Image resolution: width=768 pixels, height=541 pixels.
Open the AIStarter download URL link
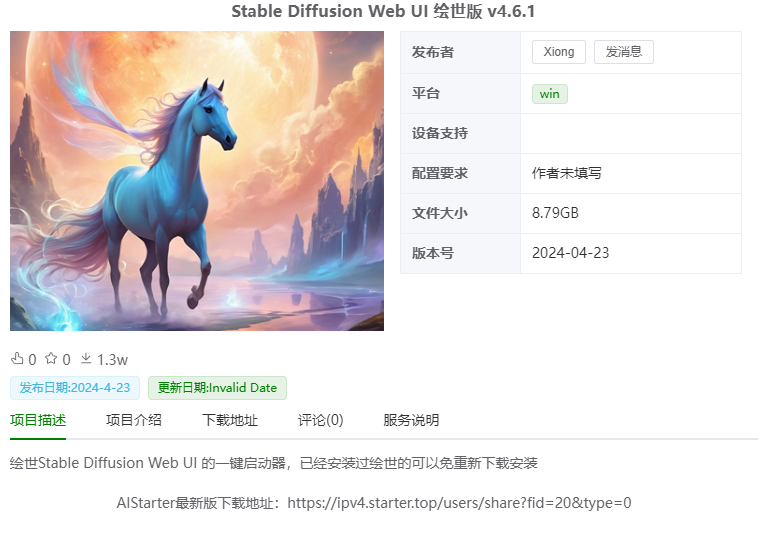click(x=459, y=503)
